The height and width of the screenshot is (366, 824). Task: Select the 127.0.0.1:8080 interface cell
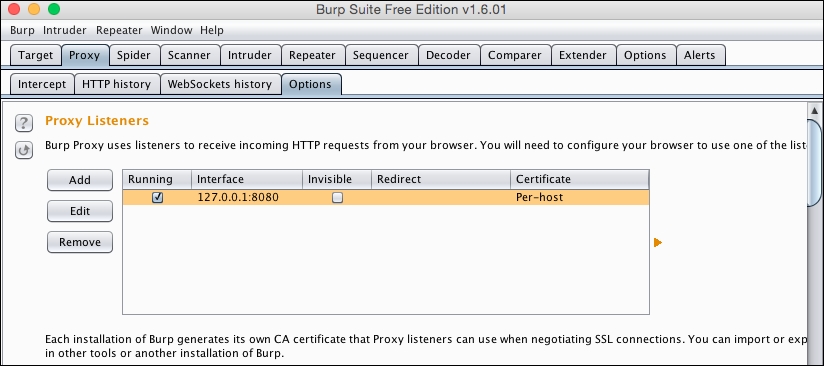coord(247,197)
